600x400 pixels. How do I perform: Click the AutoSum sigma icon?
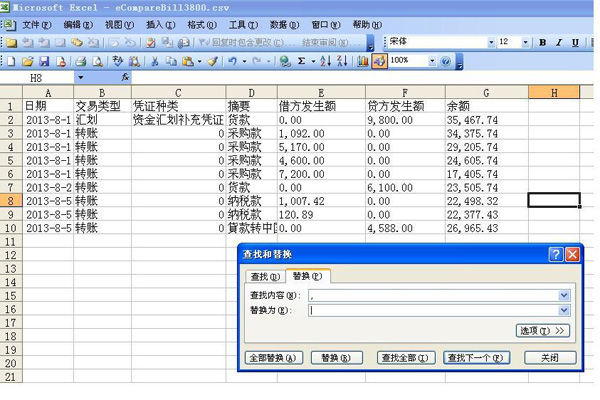click(302, 61)
